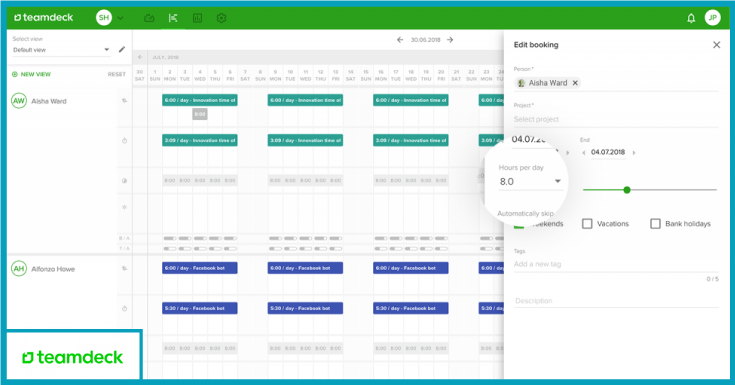Switch to the schedule calendar tab
The image size is (735, 385).
click(x=173, y=18)
